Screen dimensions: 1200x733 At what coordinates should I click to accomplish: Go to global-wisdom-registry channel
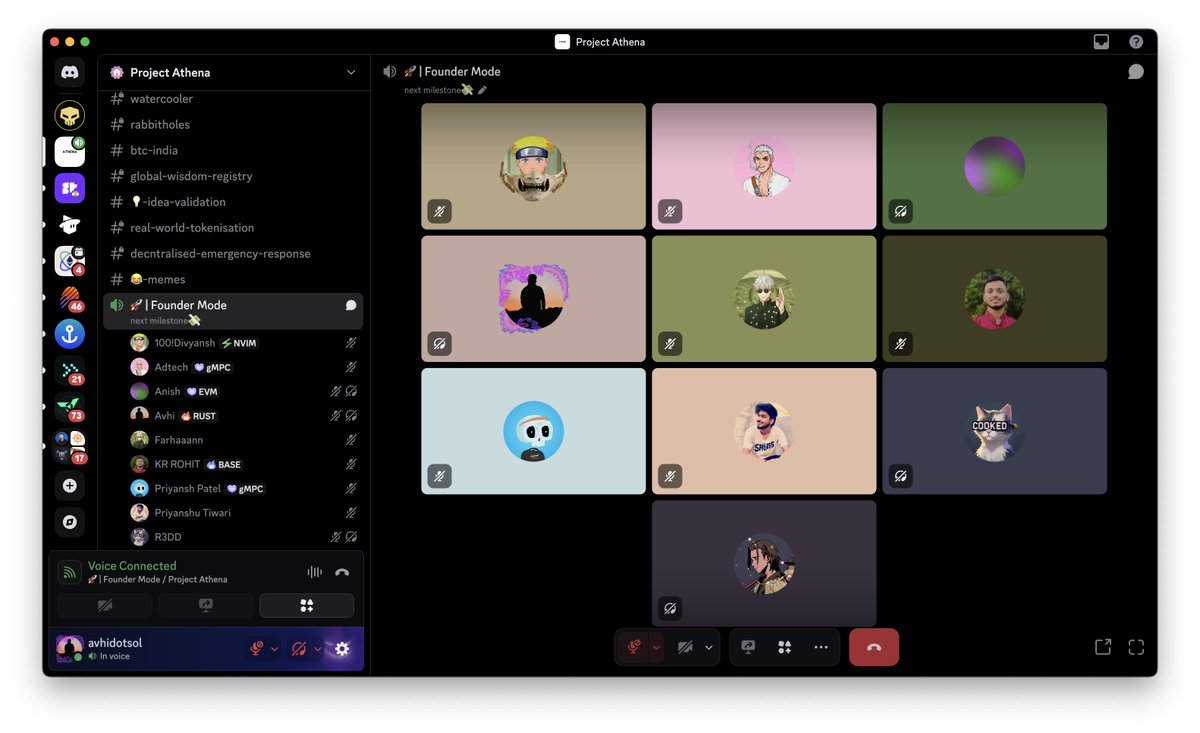[x=234, y=176]
